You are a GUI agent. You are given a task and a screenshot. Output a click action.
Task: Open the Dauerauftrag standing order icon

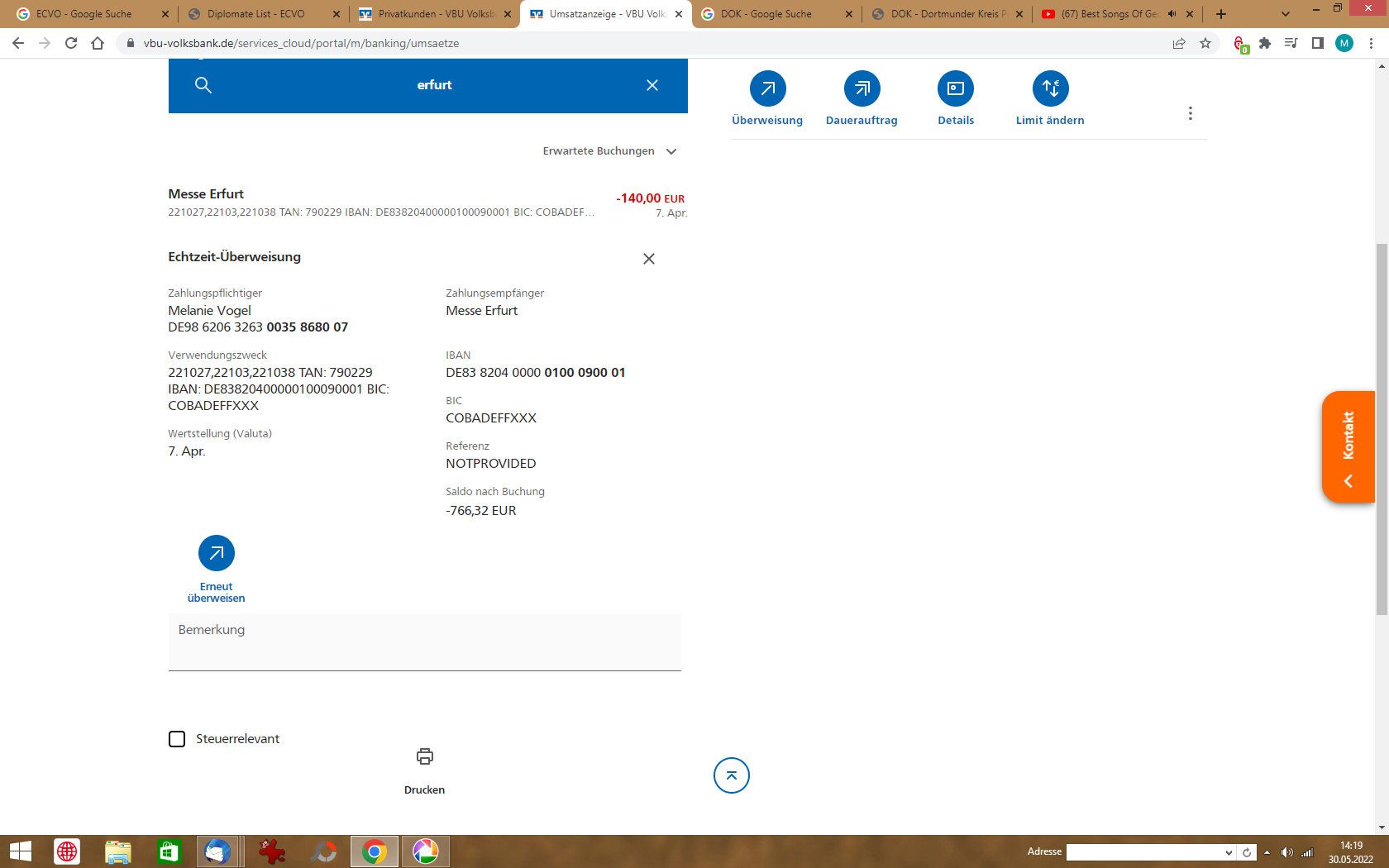click(862, 88)
